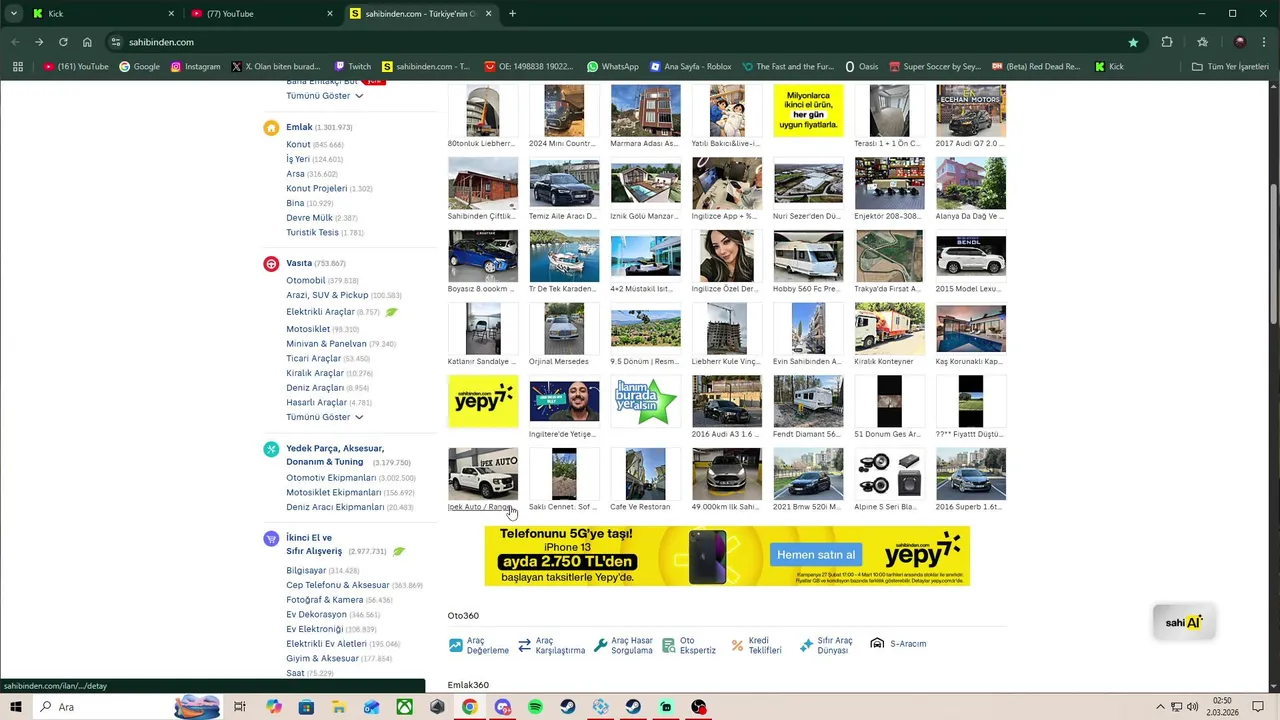1280x720 pixels.
Task: Open Araç Karşılaştırma compare icon
Action: (525, 646)
